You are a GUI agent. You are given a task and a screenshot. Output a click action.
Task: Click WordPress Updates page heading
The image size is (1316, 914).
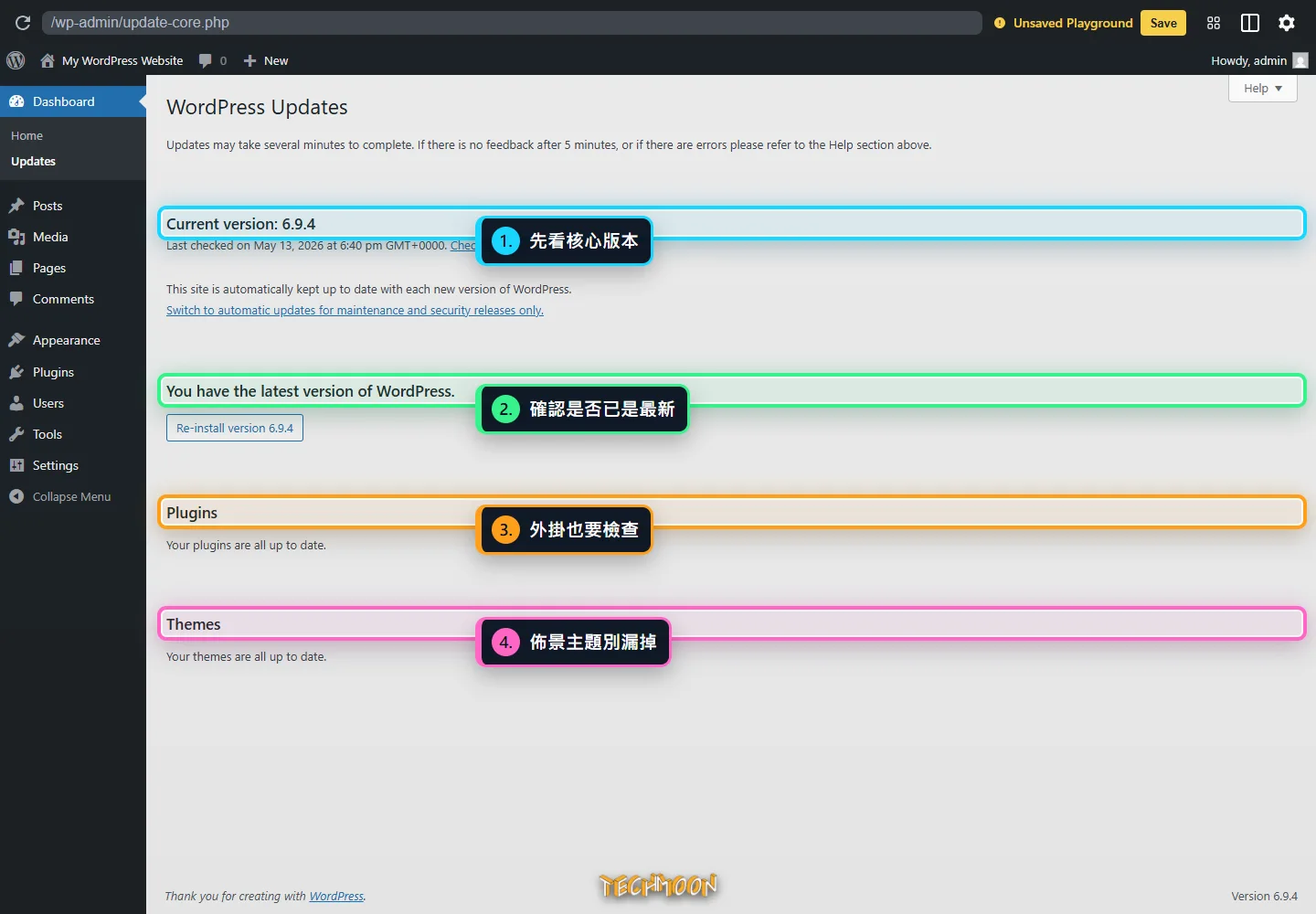pyautogui.click(x=257, y=107)
